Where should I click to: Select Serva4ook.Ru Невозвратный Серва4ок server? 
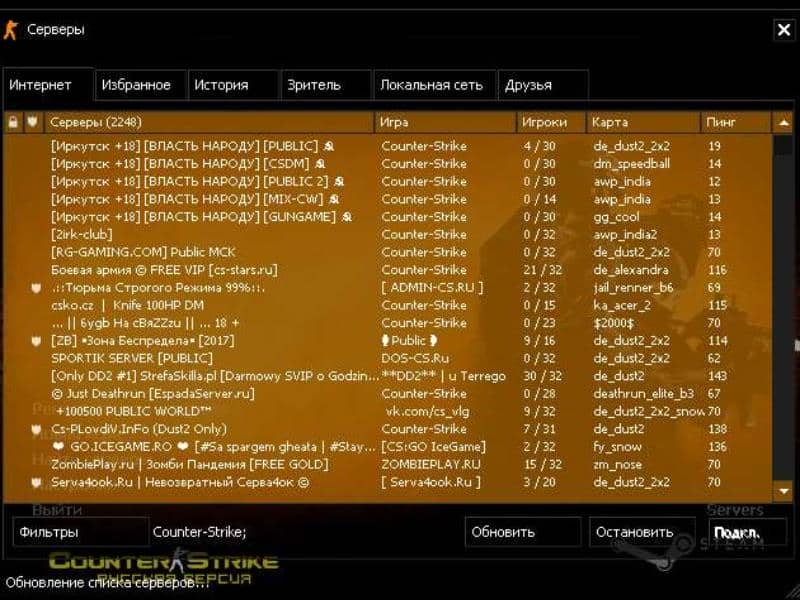point(388,482)
